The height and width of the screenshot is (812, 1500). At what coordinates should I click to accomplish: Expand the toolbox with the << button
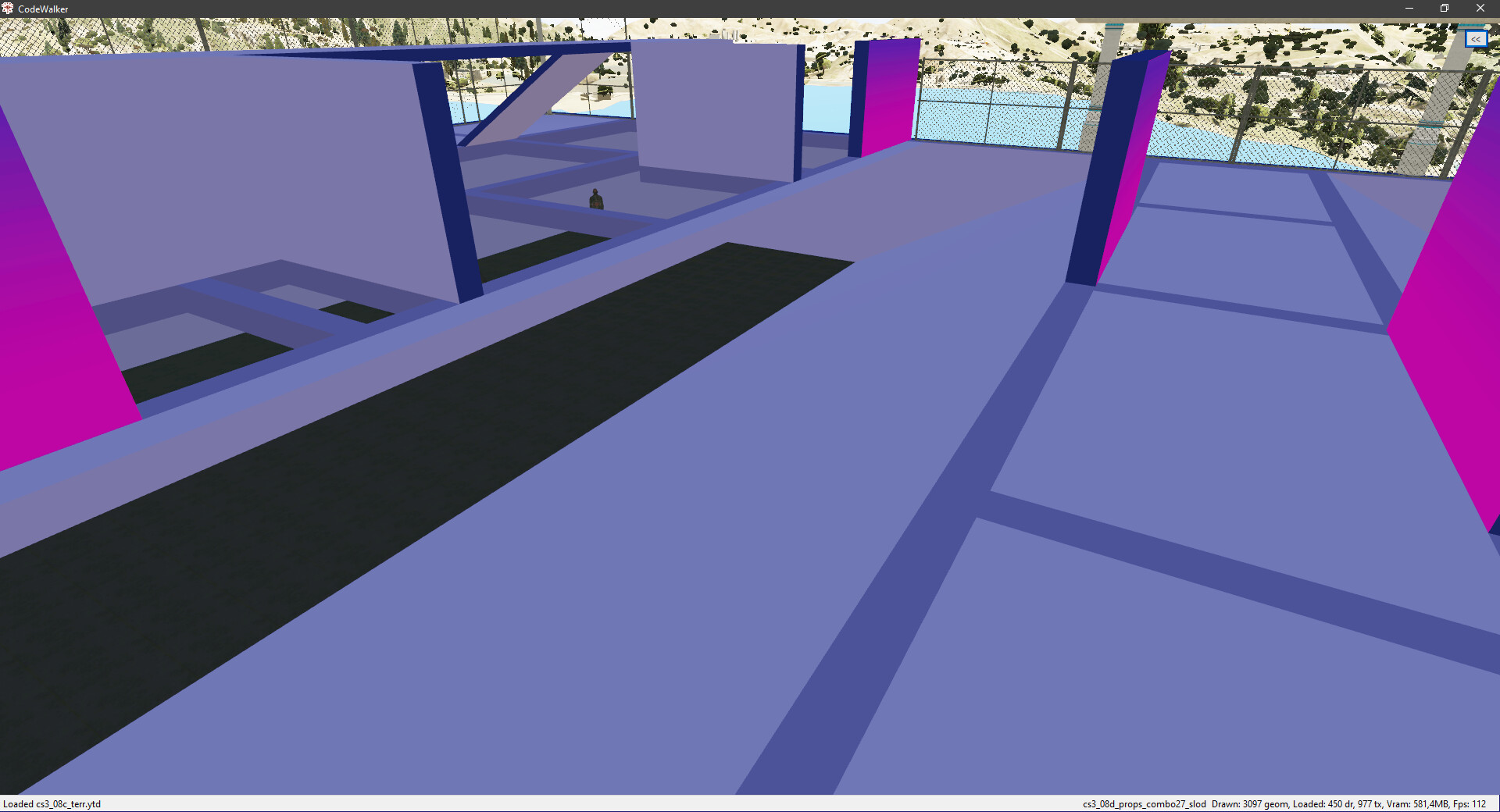point(1476,39)
